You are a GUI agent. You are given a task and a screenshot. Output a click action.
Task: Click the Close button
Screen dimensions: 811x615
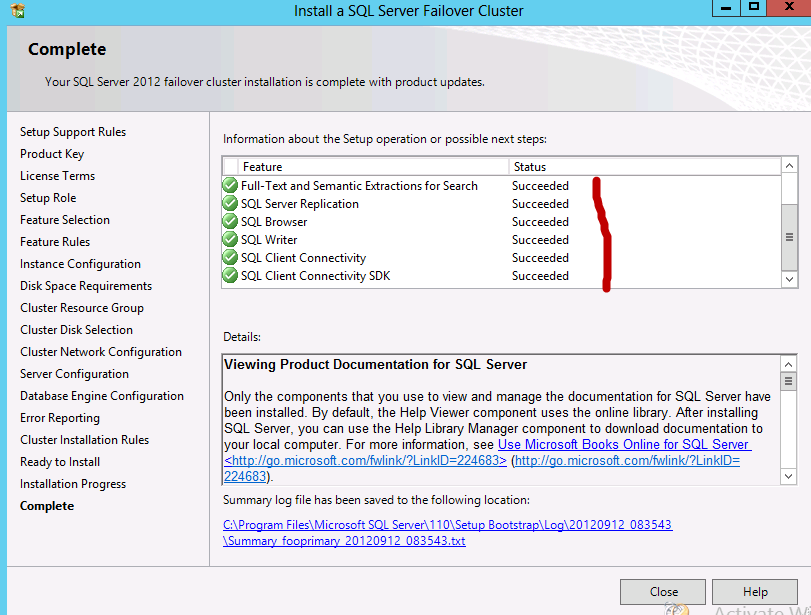[x=662, y=591]
